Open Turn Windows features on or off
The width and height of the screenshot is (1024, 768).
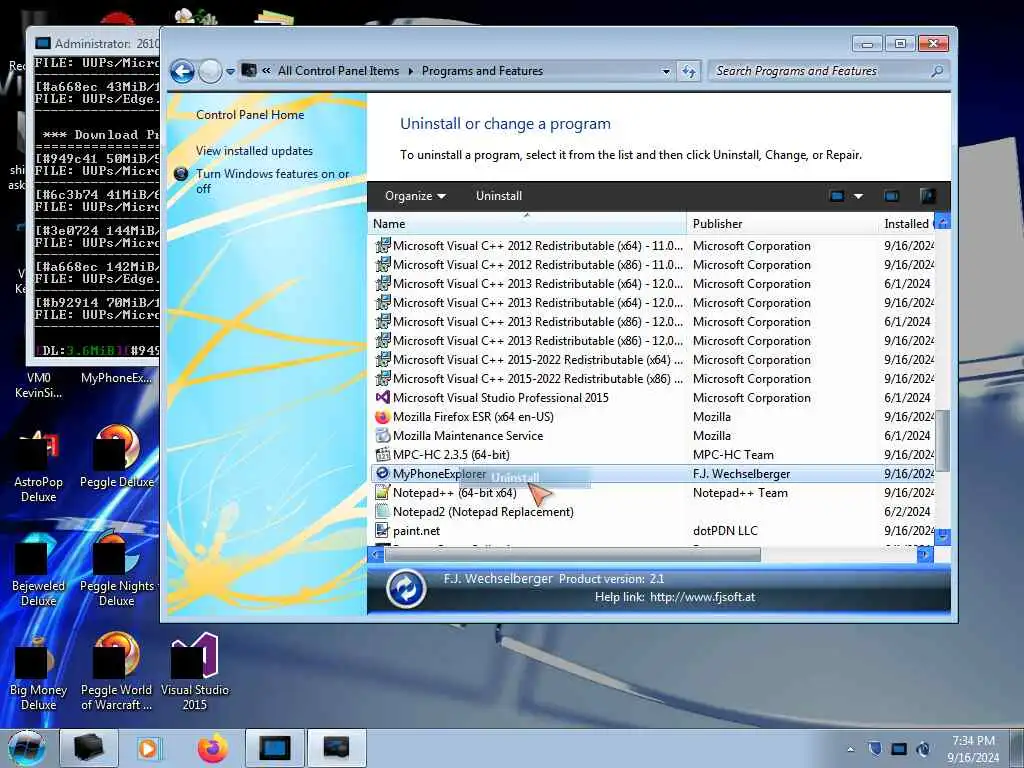coord(272,181)
